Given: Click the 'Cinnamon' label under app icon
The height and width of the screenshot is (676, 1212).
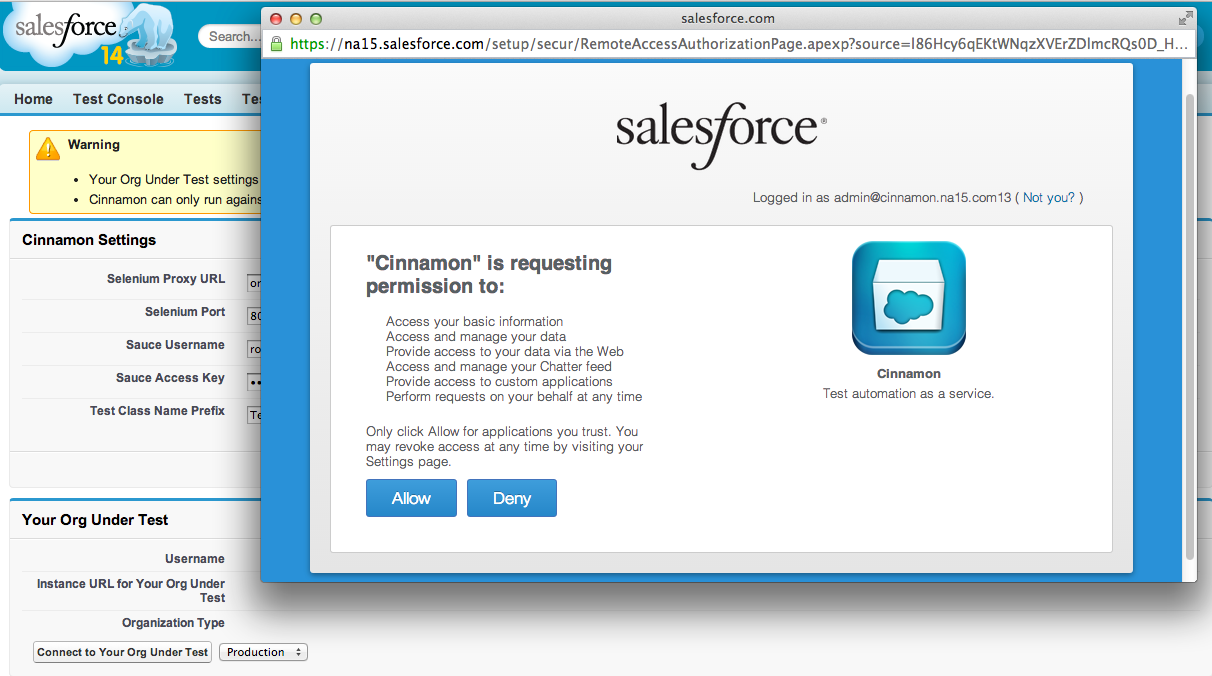Looking at the screenshot, I should [909, 374].
